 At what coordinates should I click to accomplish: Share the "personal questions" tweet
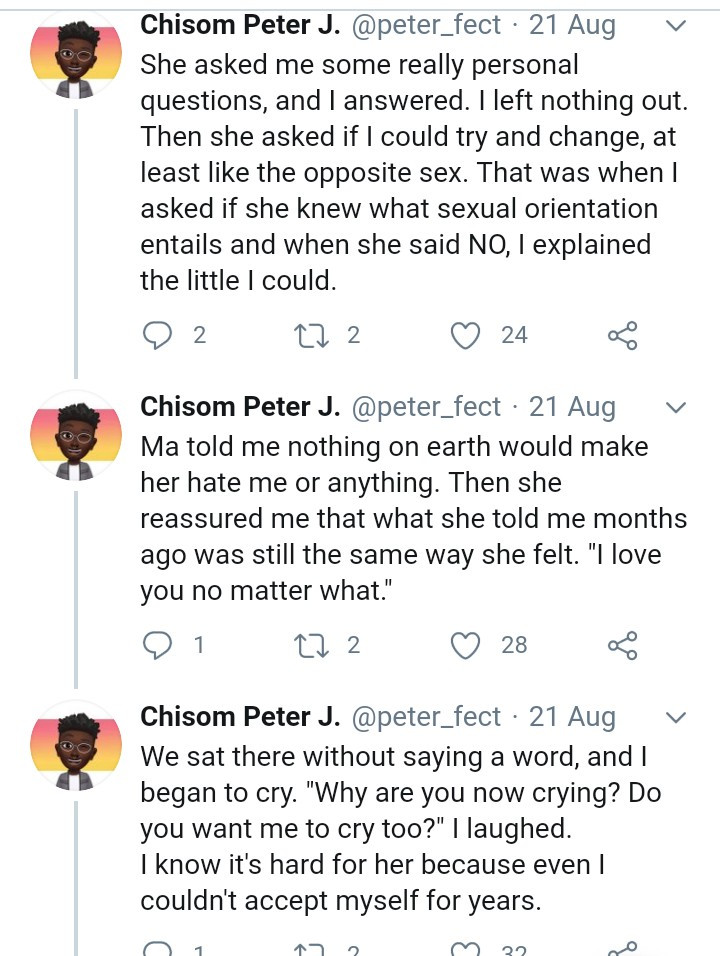pos(622,335)
